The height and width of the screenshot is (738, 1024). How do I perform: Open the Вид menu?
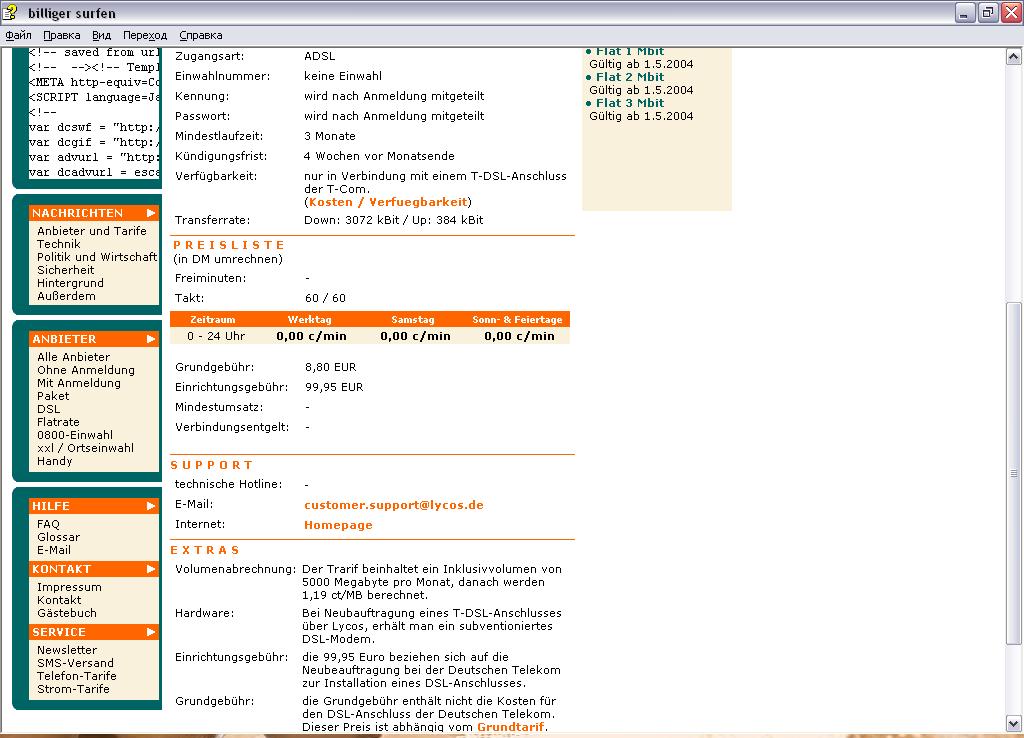click(101, 35)
